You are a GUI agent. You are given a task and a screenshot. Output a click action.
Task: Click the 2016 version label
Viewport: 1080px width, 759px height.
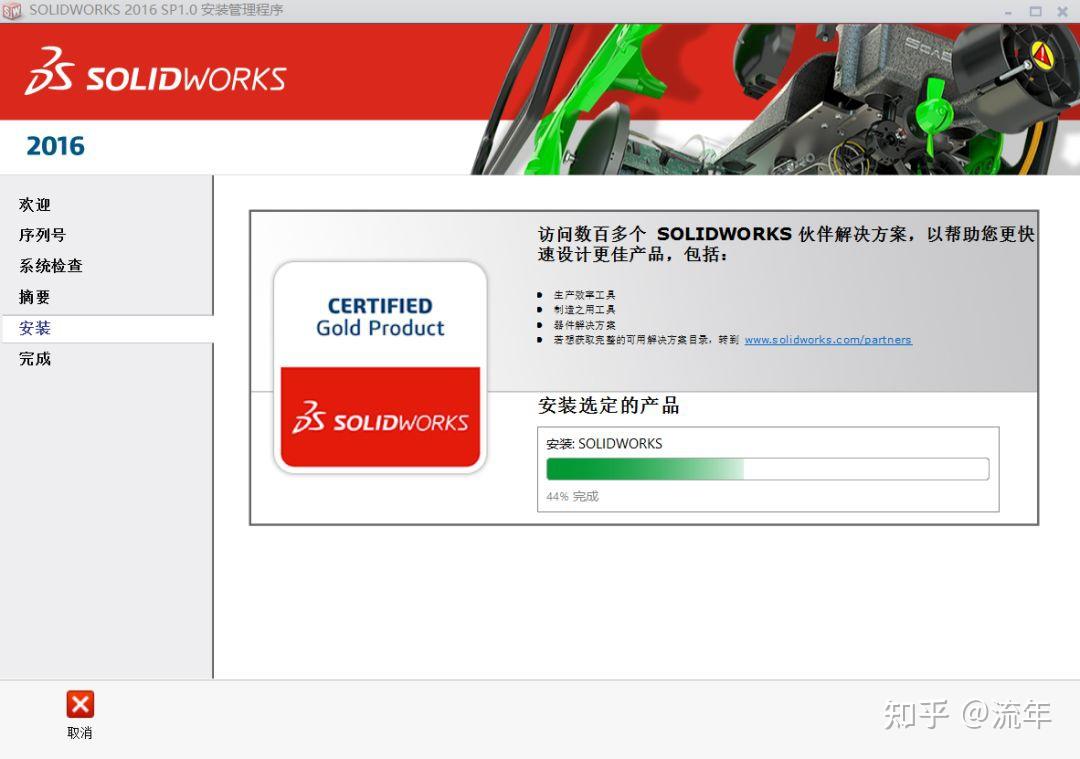click(55, 146)
